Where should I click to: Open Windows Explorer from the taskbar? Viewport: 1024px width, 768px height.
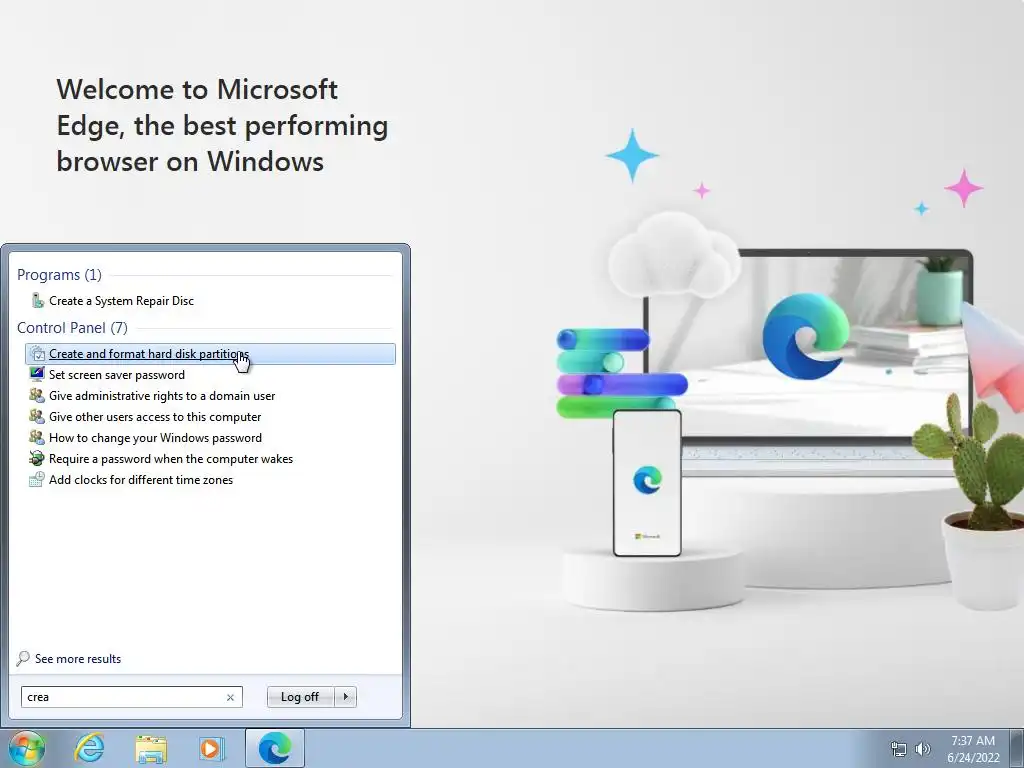151,748
